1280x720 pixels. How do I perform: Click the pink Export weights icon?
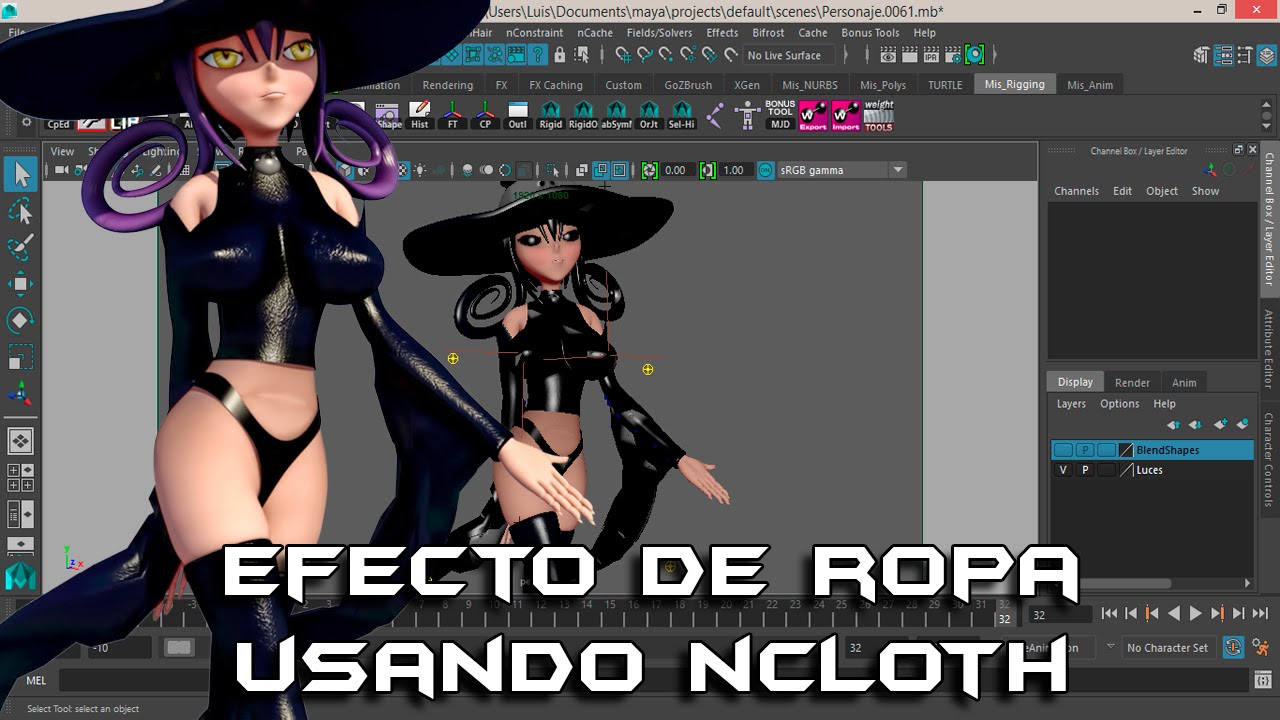(813, 116)
